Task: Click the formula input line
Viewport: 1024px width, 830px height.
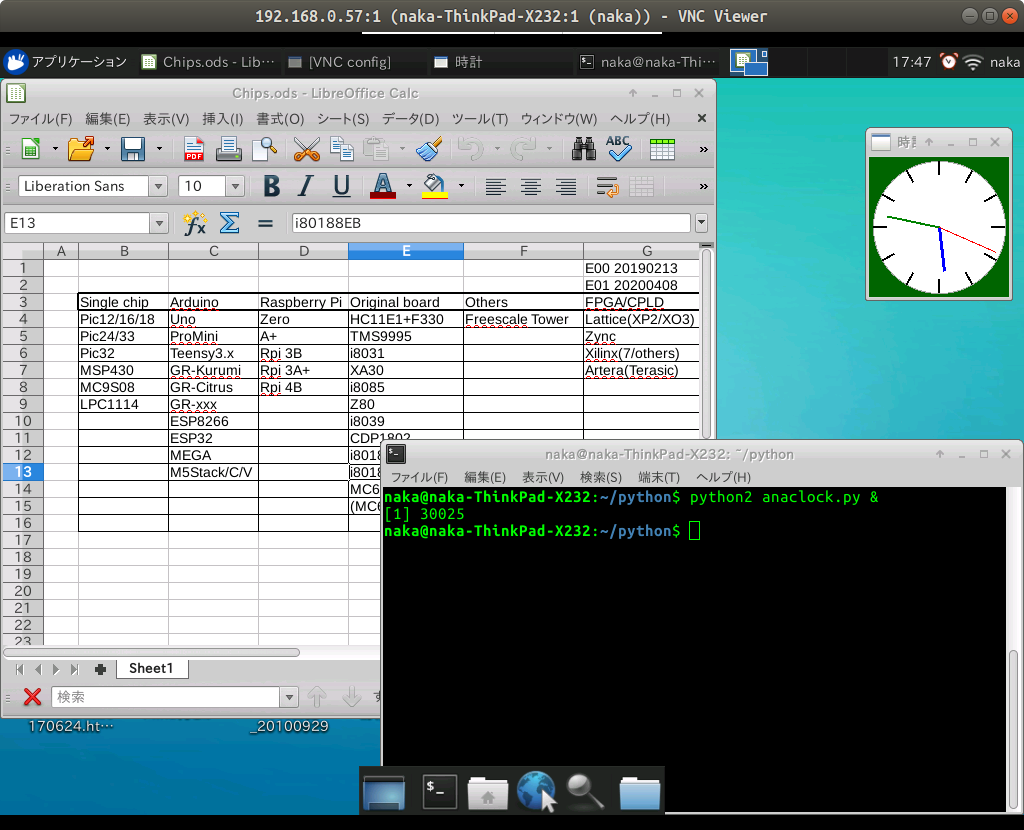Action: (490, 223)
